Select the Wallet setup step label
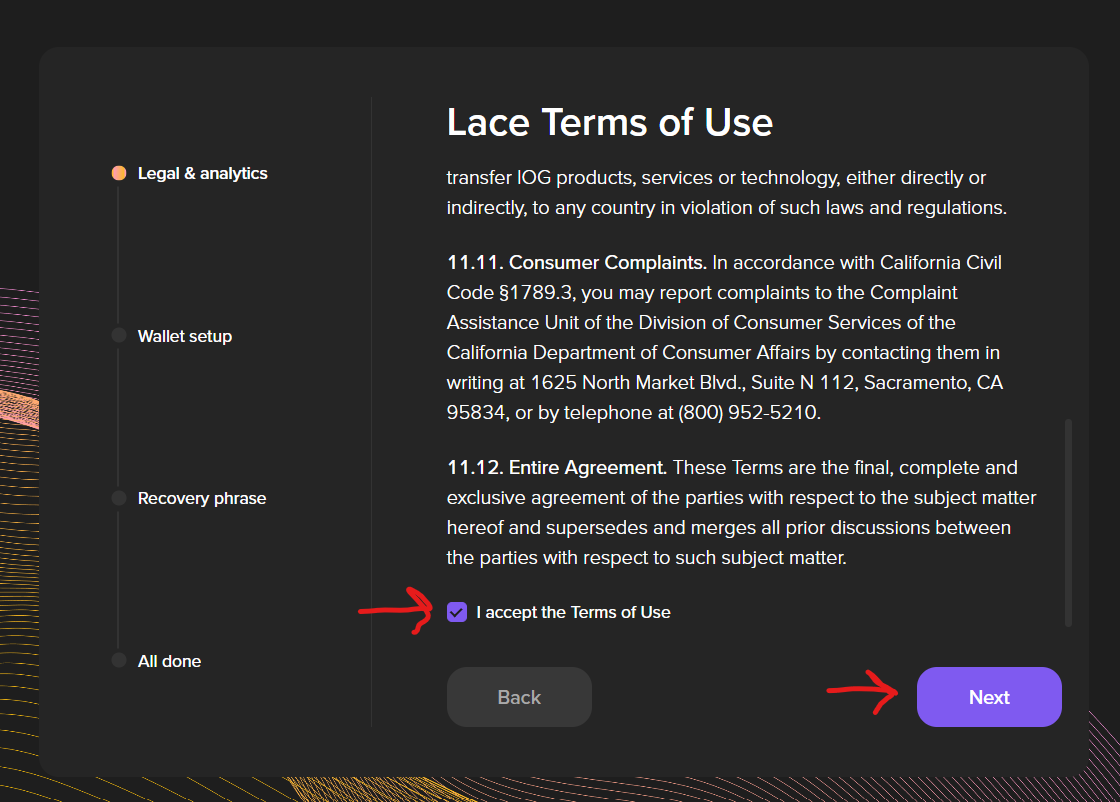The height and width of the screenshot is (802, 1120). point(185,335)
